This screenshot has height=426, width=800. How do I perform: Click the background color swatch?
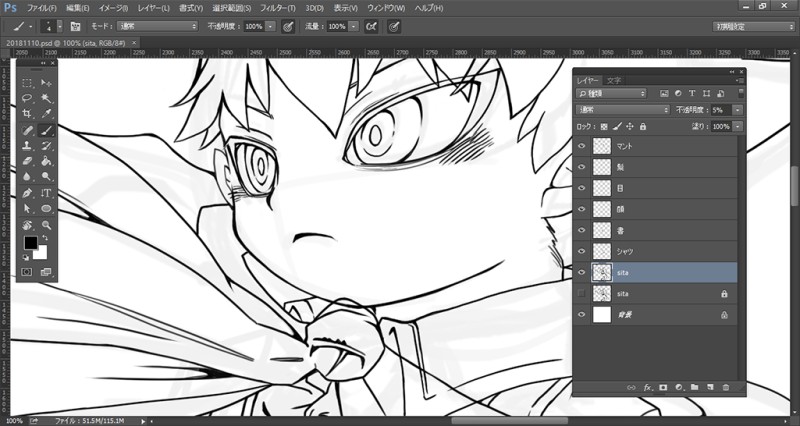[42, 253]
